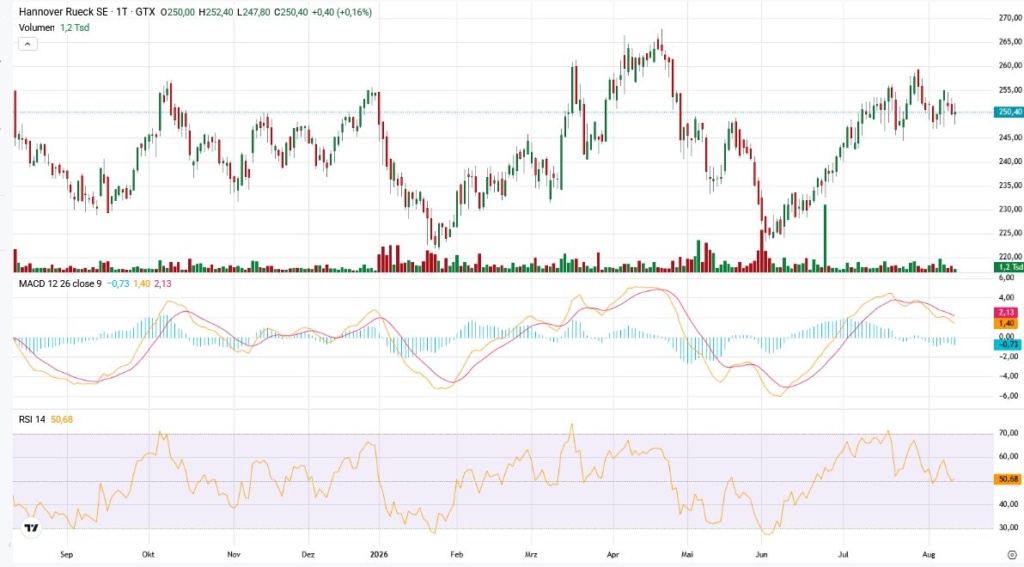Click MACD legend histogram value −0,73
Screen dimensions: 1024x567
coord(118,284)
